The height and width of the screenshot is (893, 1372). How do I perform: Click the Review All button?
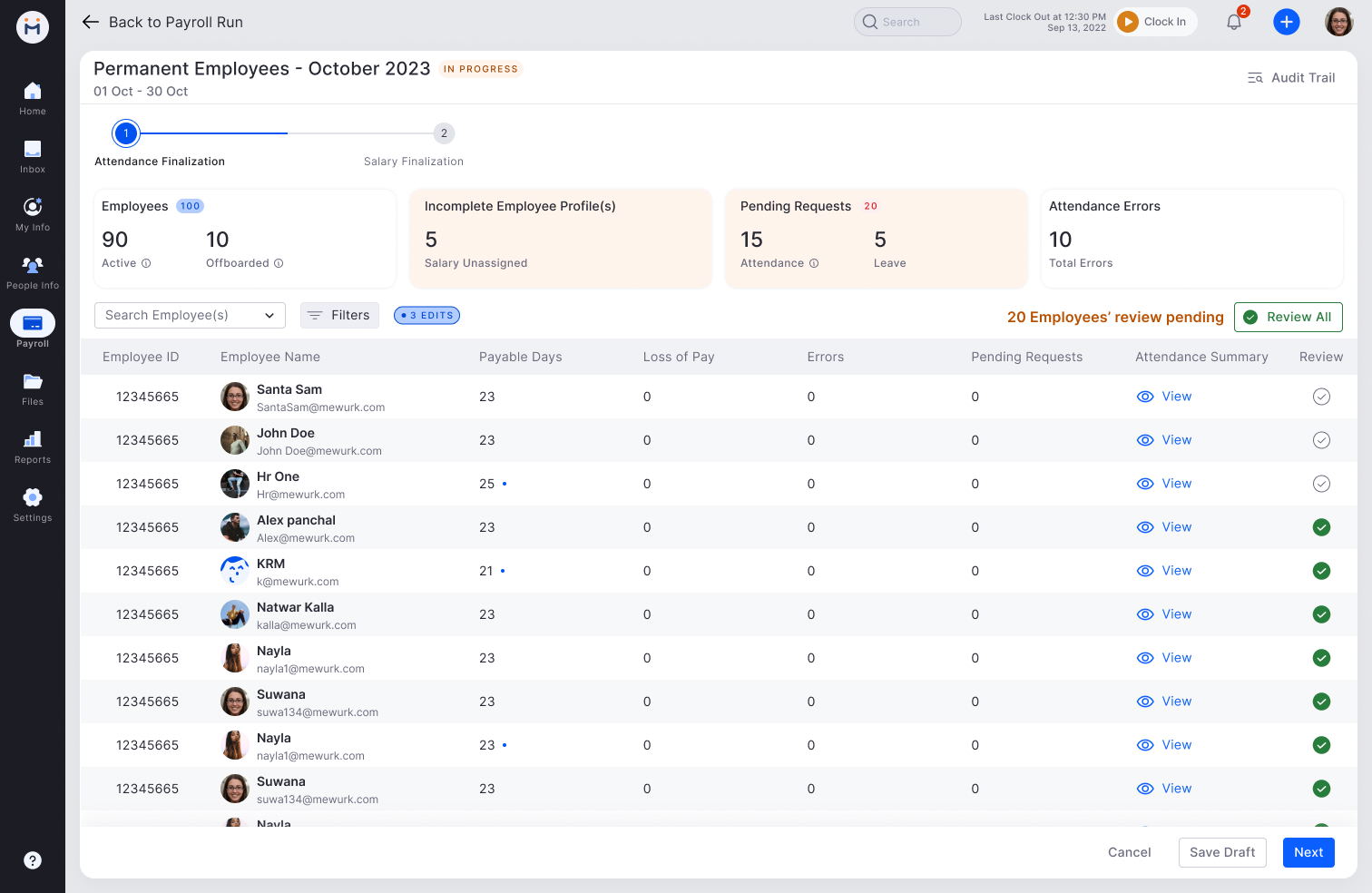point(1289,317)
